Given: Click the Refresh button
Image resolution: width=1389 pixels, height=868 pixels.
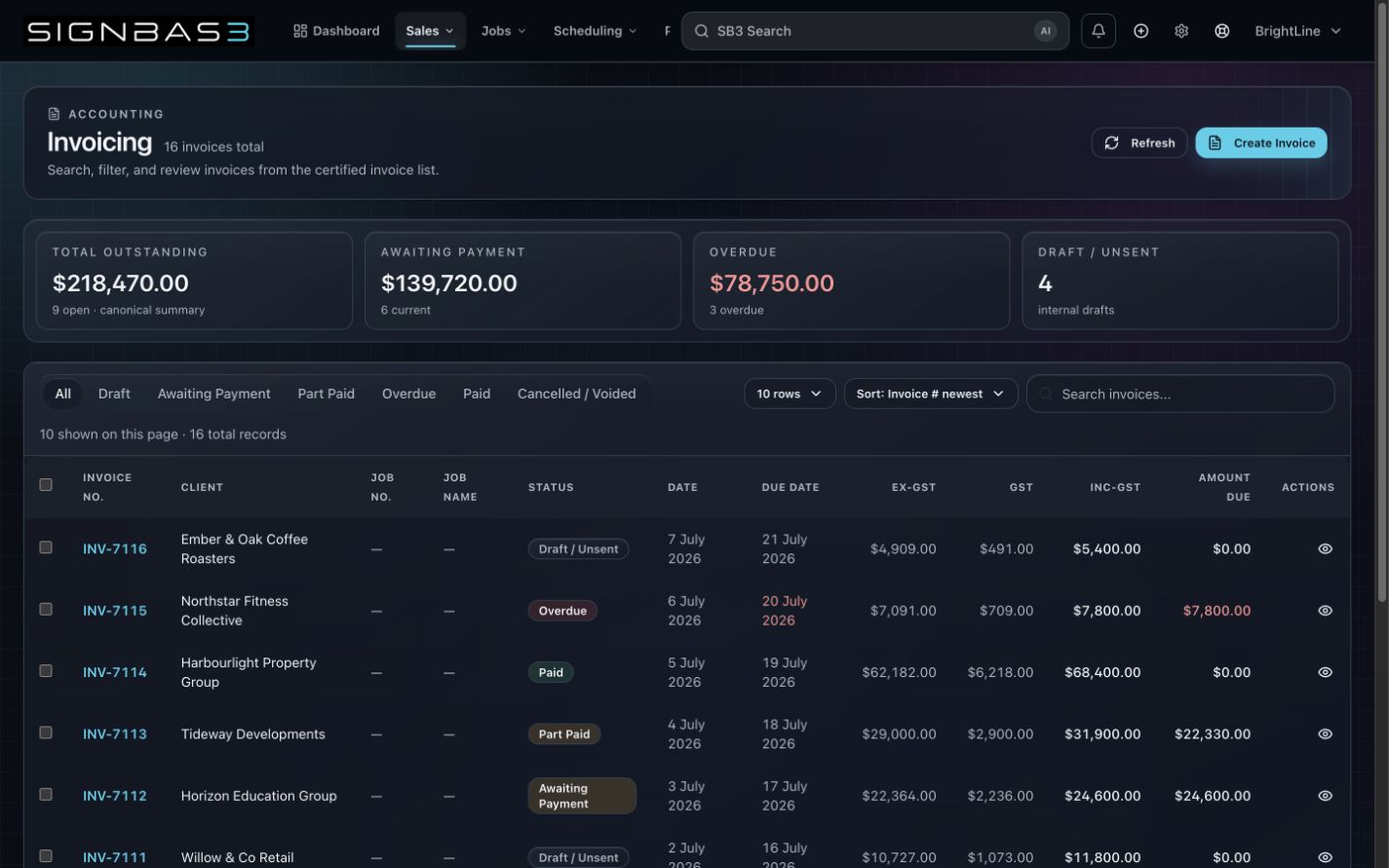Looking at the screenshot, I should (1139, 143).
